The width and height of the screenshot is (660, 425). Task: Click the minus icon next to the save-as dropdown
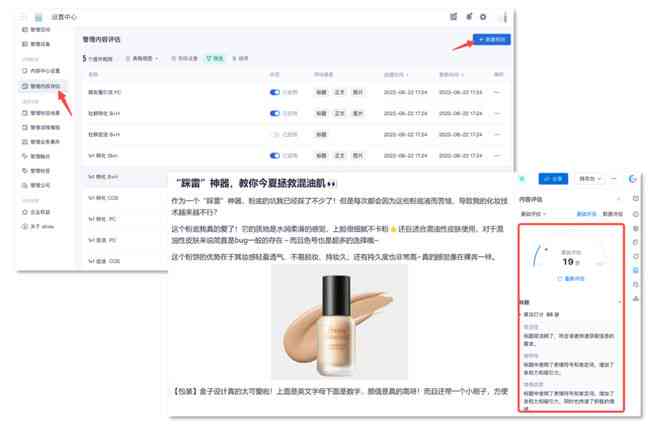coord(613,179)
